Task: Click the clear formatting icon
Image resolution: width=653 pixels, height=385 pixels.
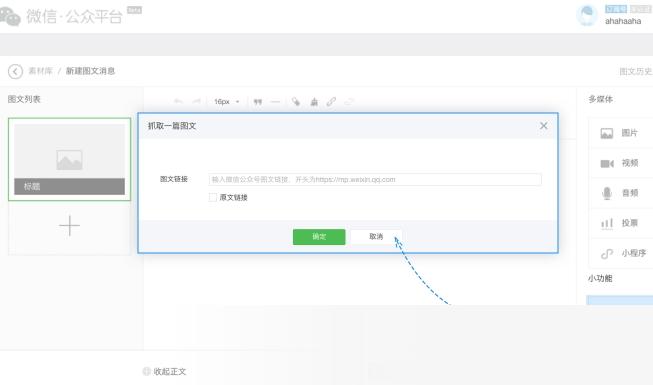Action: tap(314, 102)
